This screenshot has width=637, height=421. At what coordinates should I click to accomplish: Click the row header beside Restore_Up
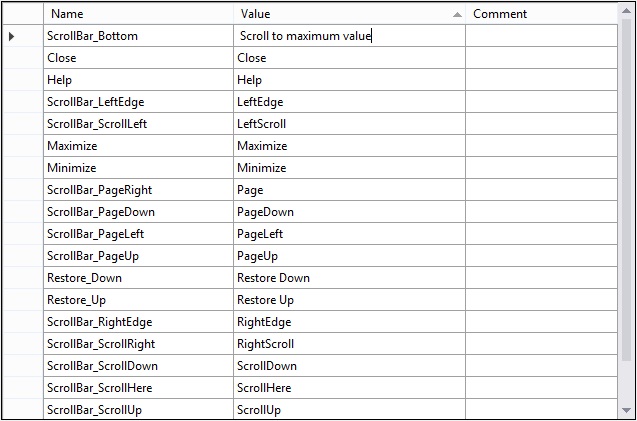click(23, 300)
